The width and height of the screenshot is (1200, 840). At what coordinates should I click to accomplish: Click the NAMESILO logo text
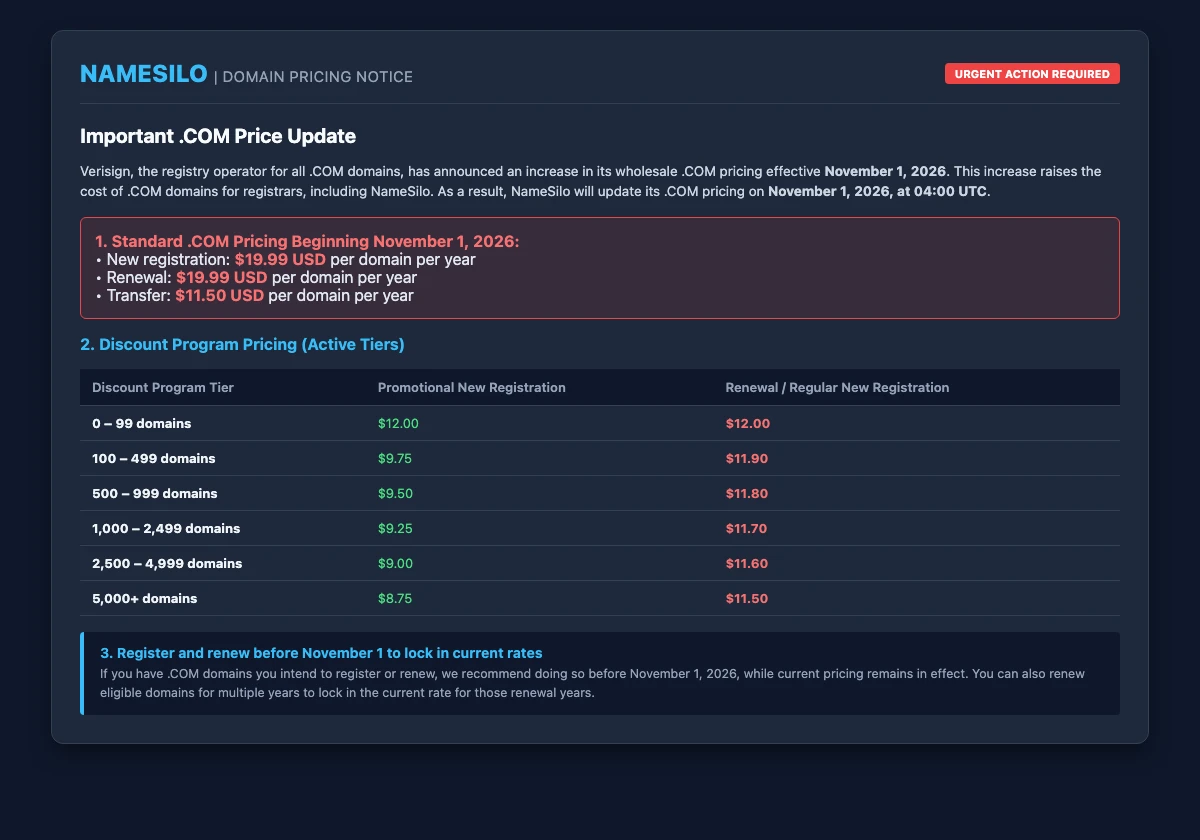[144, 74]
